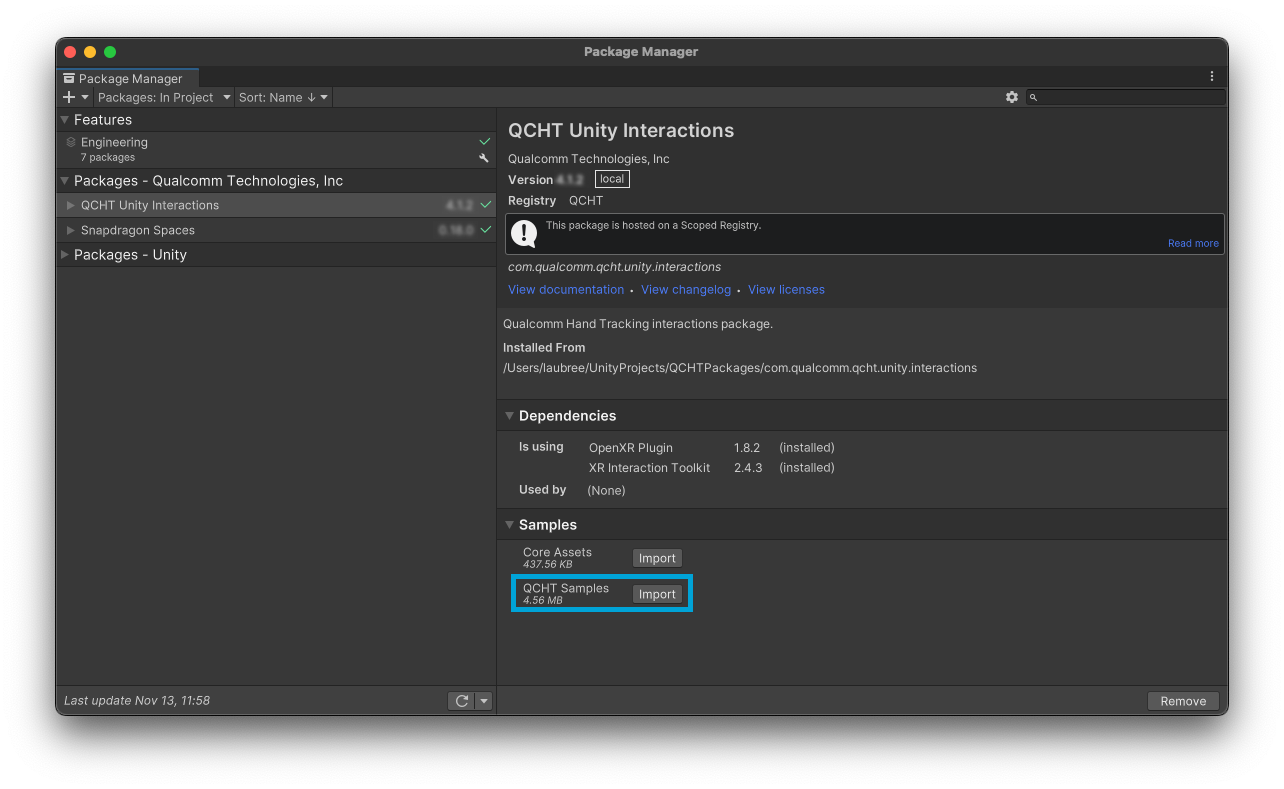
Task: Click Snapdragon Spaces installed checkmark icon
Action: click(x=486, y=230)
